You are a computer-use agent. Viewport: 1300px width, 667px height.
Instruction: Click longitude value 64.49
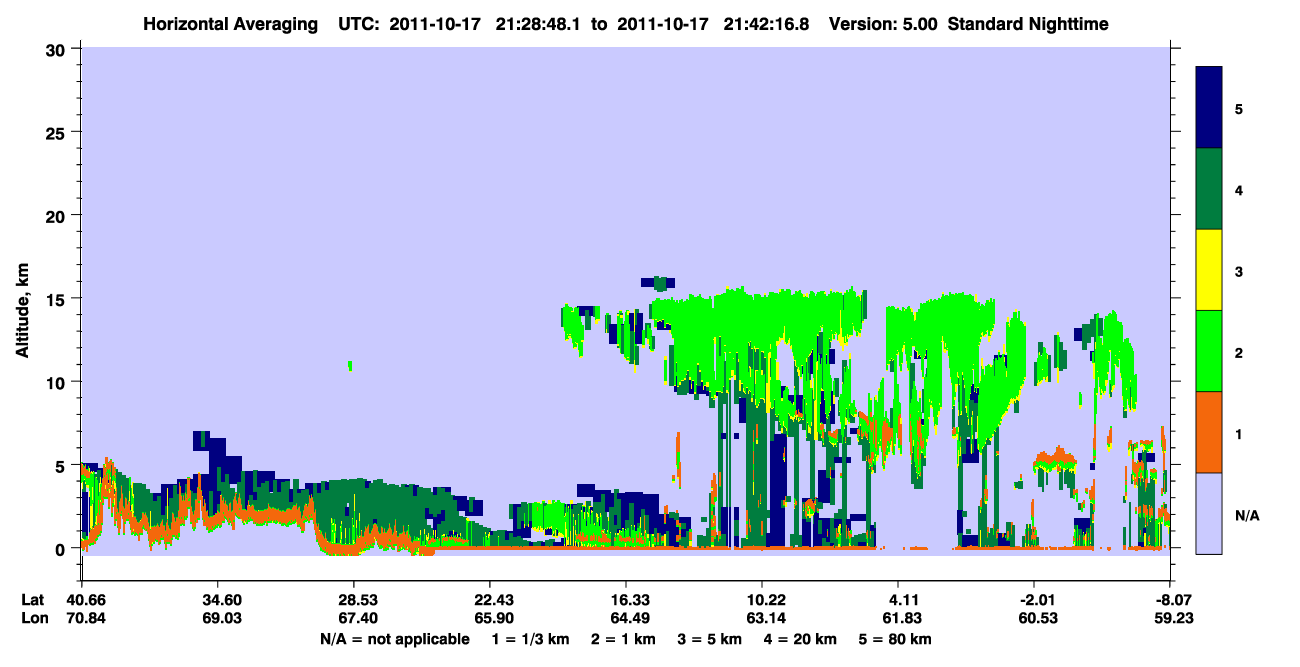pos(625,619)
